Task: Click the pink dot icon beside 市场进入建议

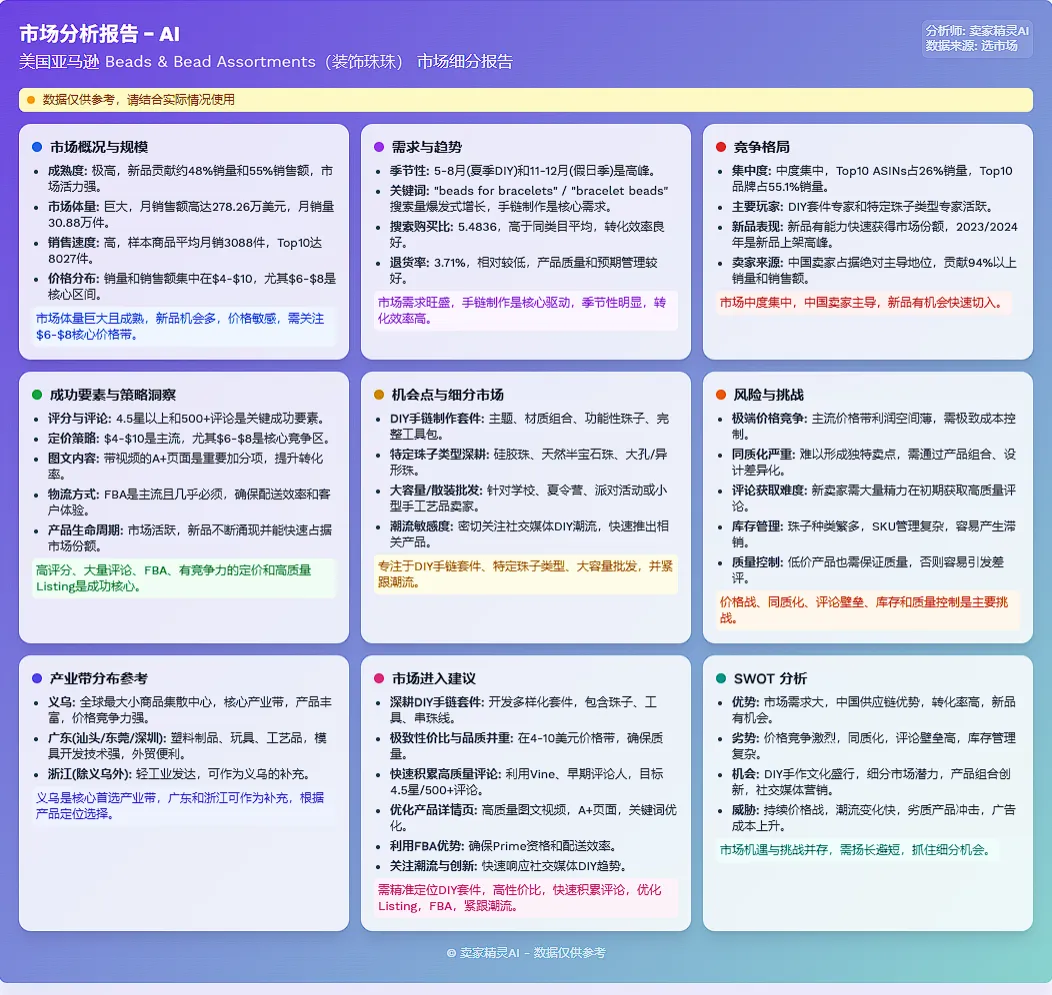Action: (379, 679)
